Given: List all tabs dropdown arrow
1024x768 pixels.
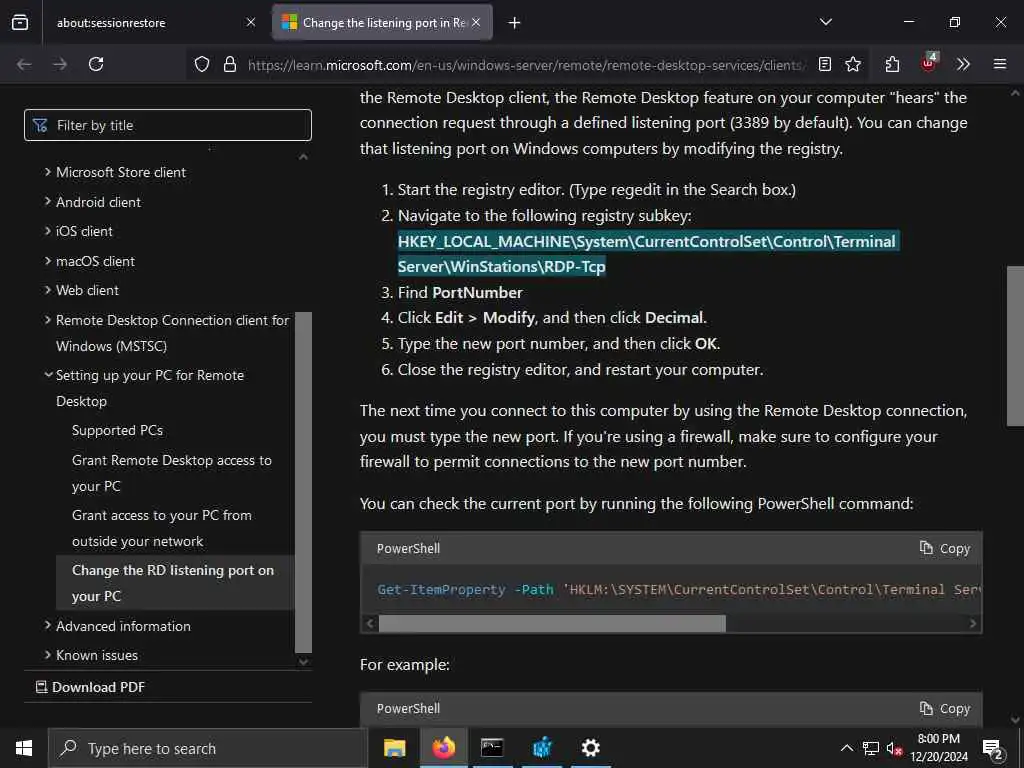Looking at the screenshot, I should tap(825, 22).
